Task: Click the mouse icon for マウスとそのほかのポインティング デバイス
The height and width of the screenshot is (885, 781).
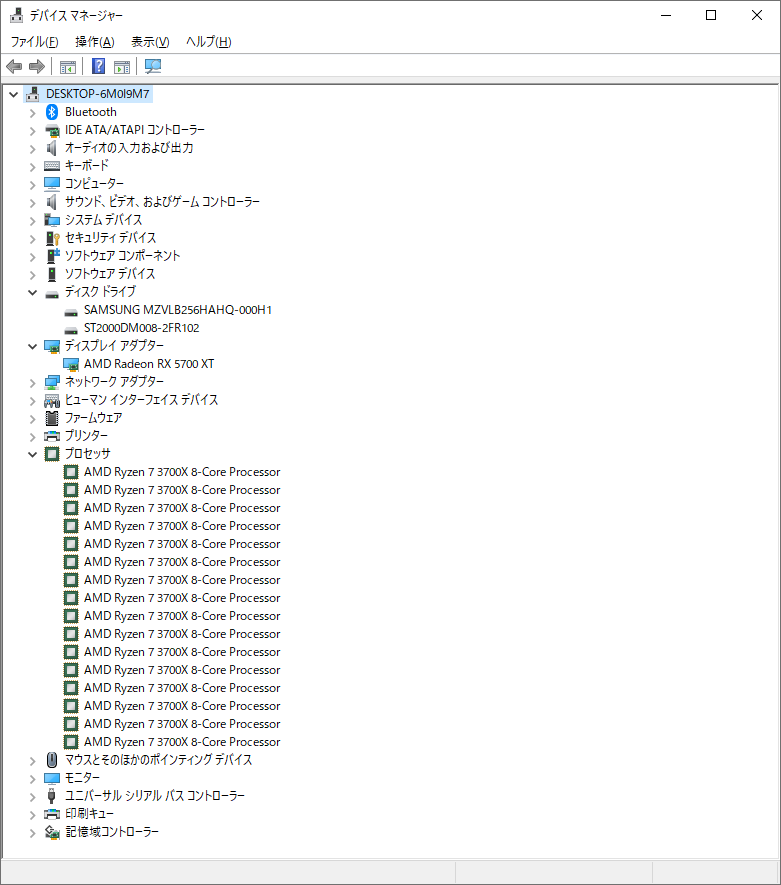Action: point(52,760)
